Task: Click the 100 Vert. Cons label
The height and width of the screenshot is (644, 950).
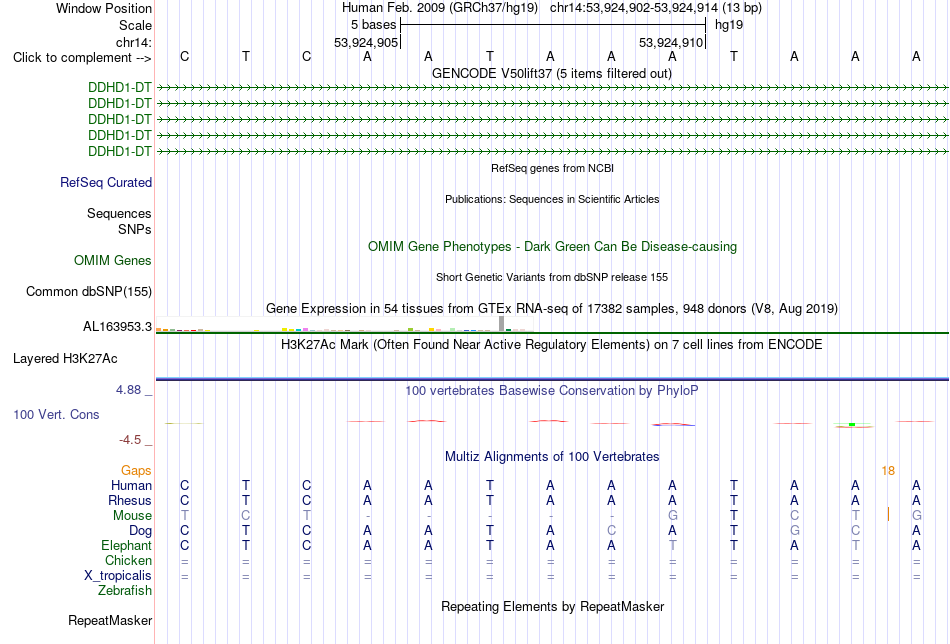Action: click(56, 414)
